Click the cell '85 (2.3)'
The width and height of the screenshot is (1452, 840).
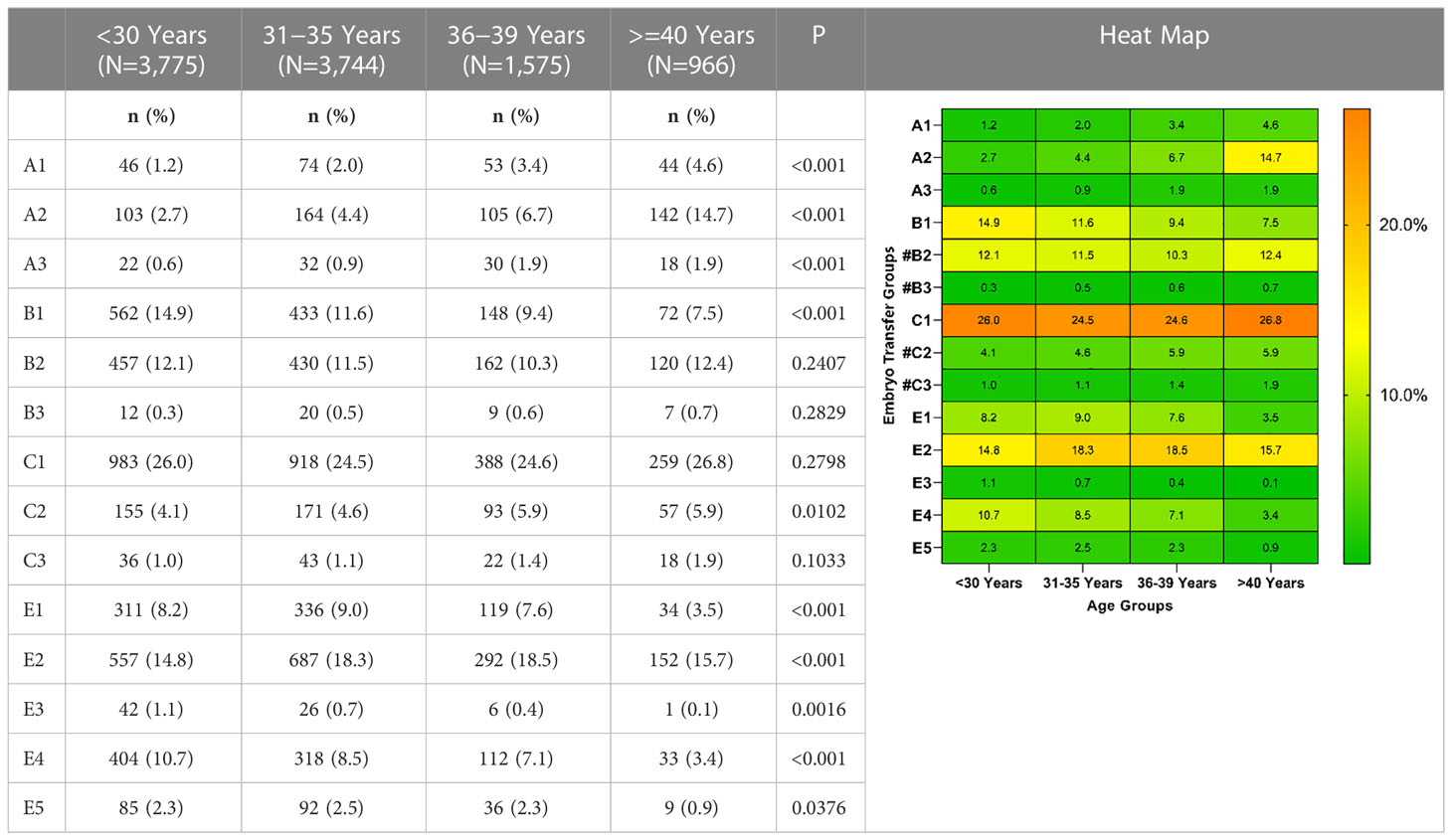click(x=151, y=808)
